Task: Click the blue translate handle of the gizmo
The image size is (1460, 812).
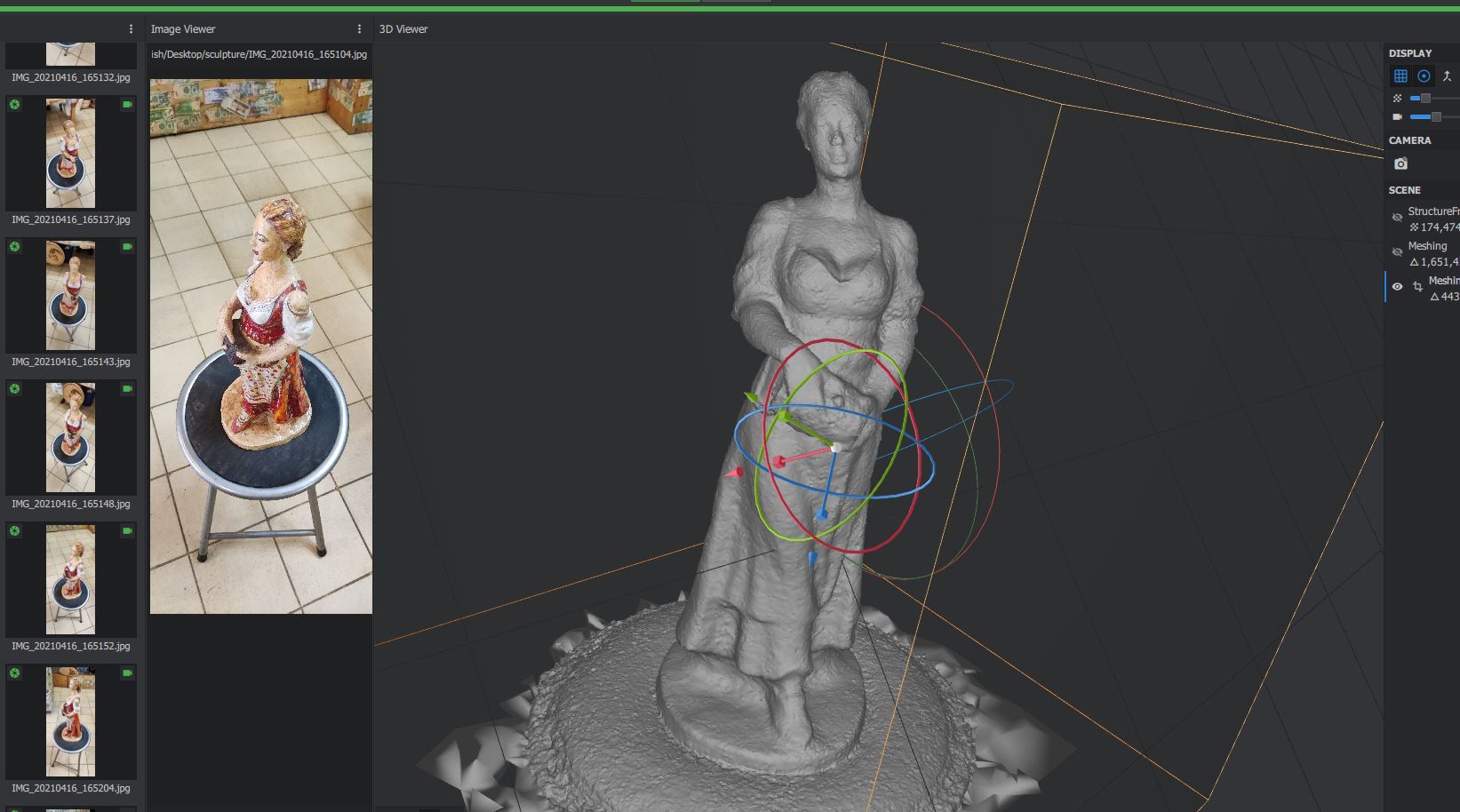Action: 813,559
